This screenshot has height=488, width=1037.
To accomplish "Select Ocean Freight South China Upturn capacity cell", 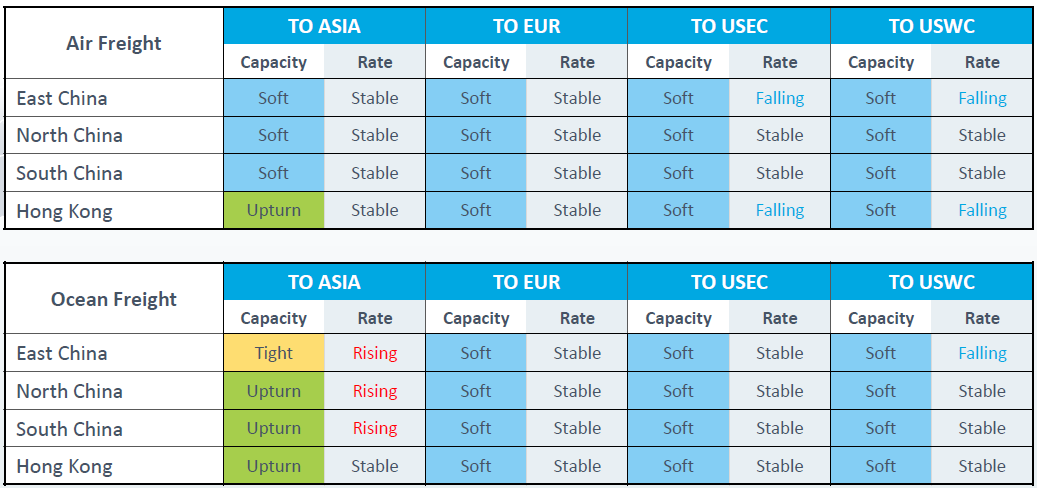I will point(273,428).
